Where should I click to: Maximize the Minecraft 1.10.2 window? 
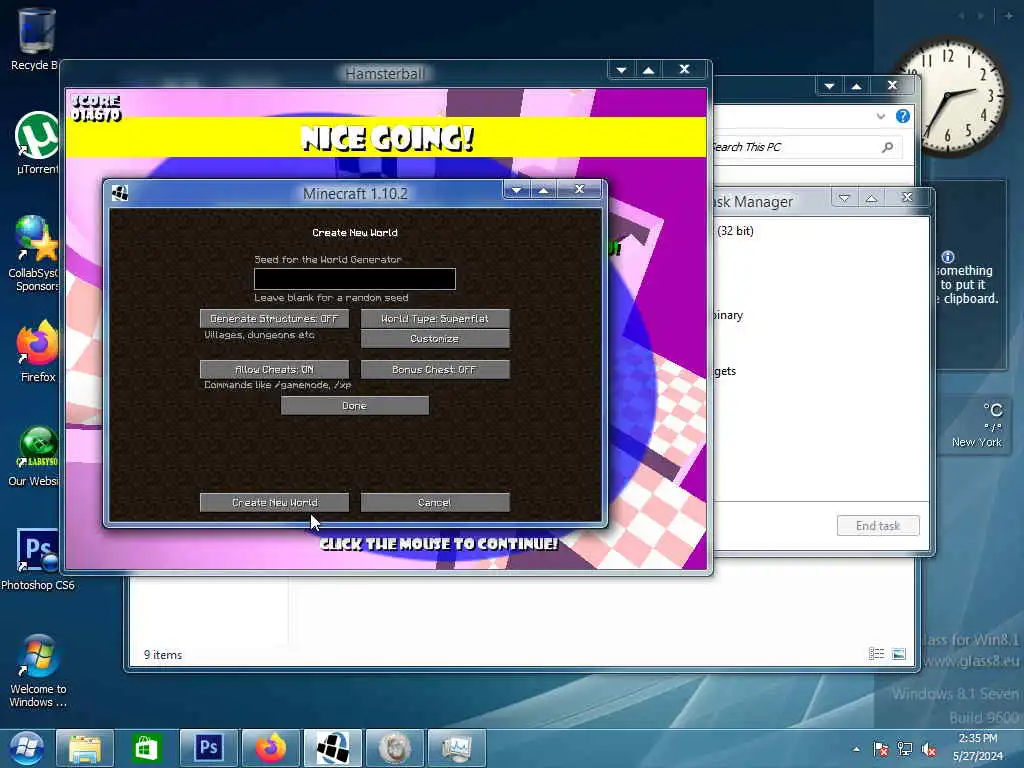(x=543, y=189)
